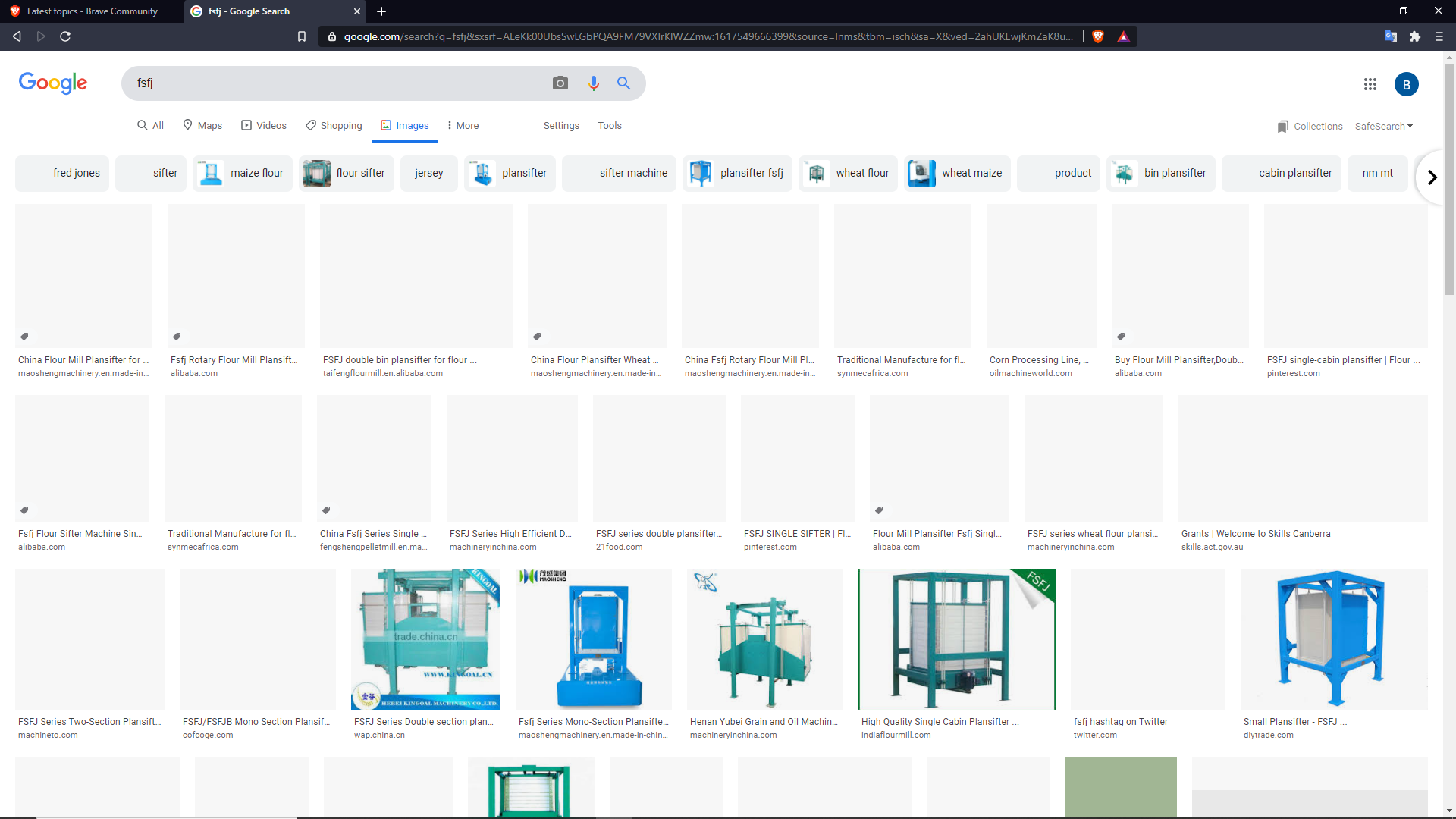Viewport: 1456px width, 819px height.
Task: Reload the page
Action: pos(65,36)
